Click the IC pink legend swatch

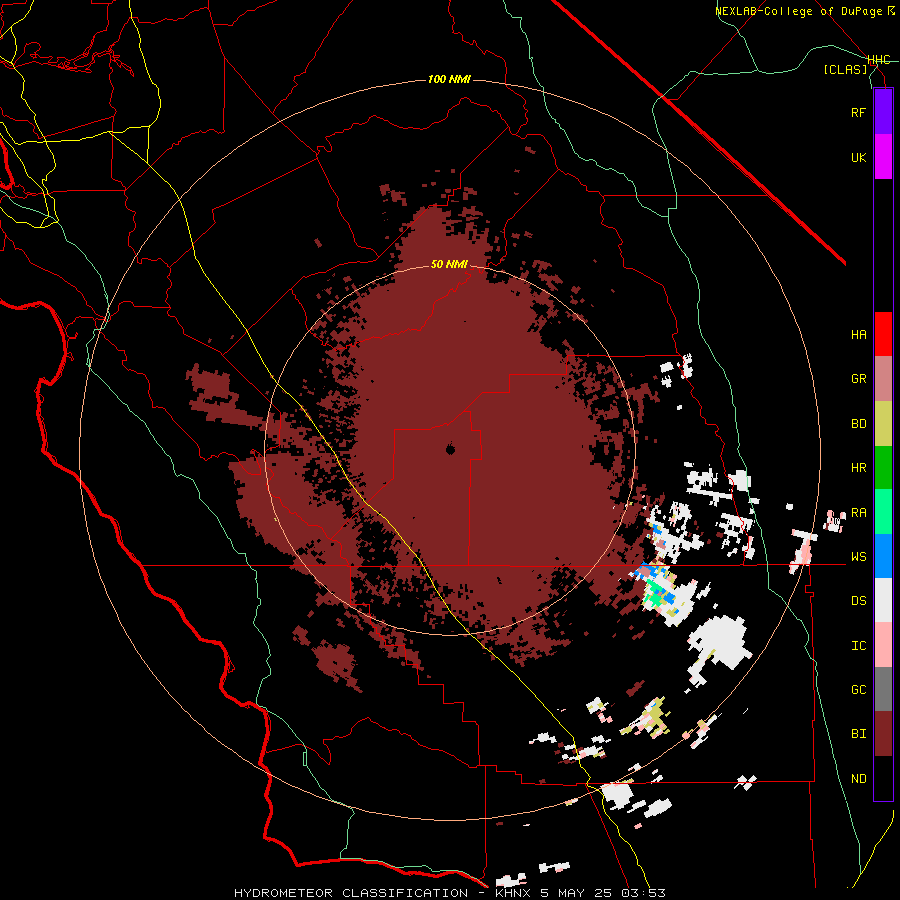[x=883, y=645]
